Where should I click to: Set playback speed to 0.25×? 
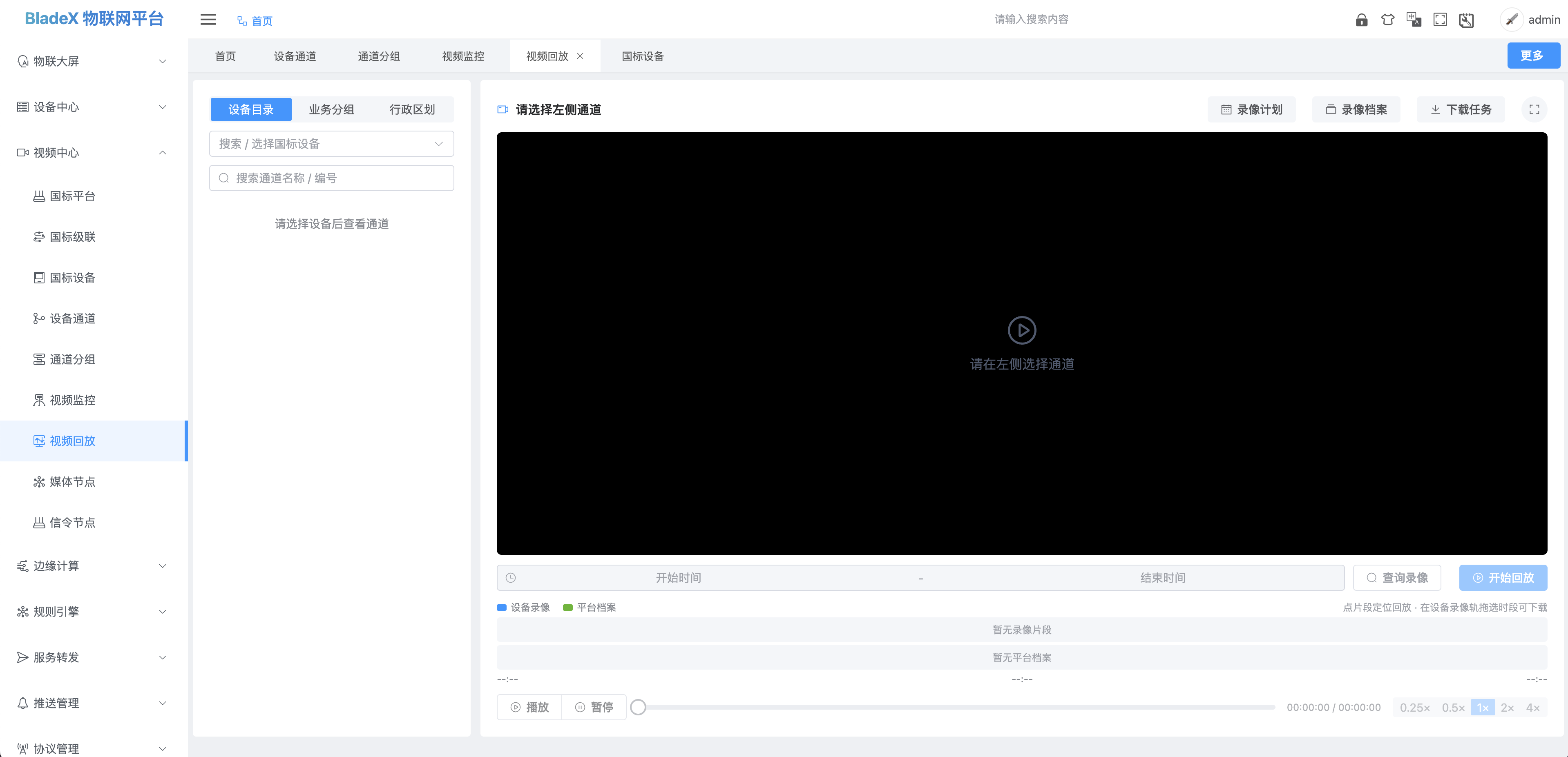point(1415,708)
